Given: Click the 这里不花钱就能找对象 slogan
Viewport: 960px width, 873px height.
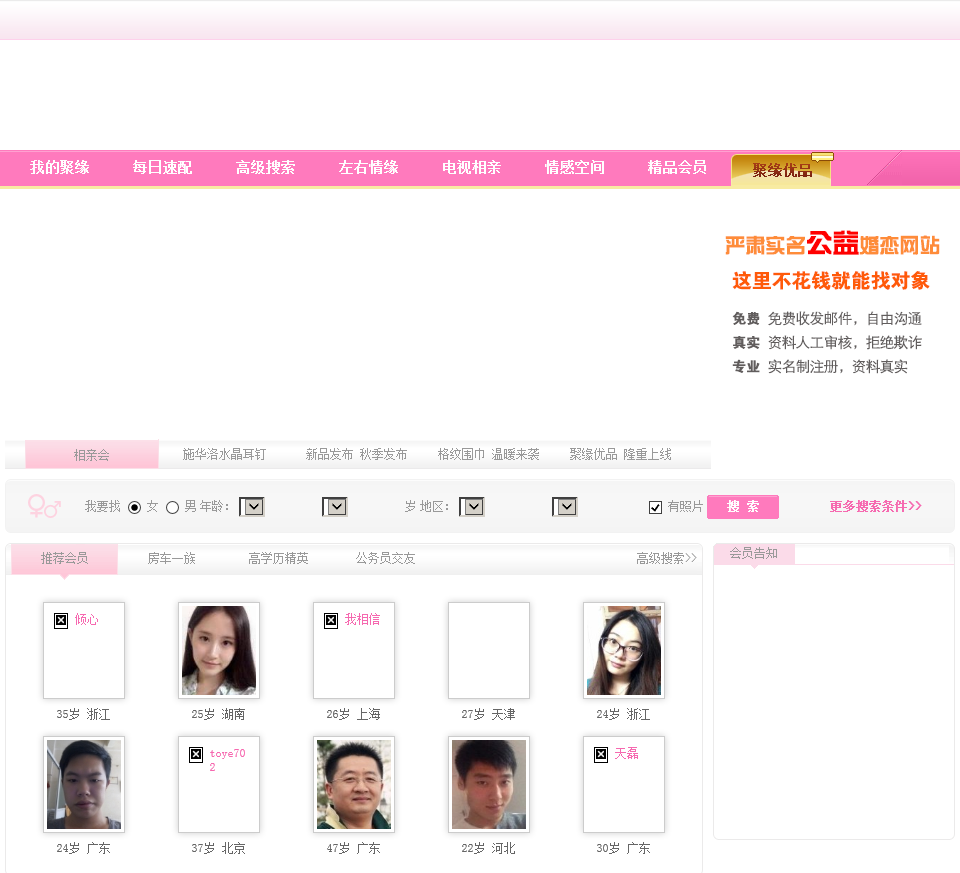Looking at the screenshot, I should 831,281.
